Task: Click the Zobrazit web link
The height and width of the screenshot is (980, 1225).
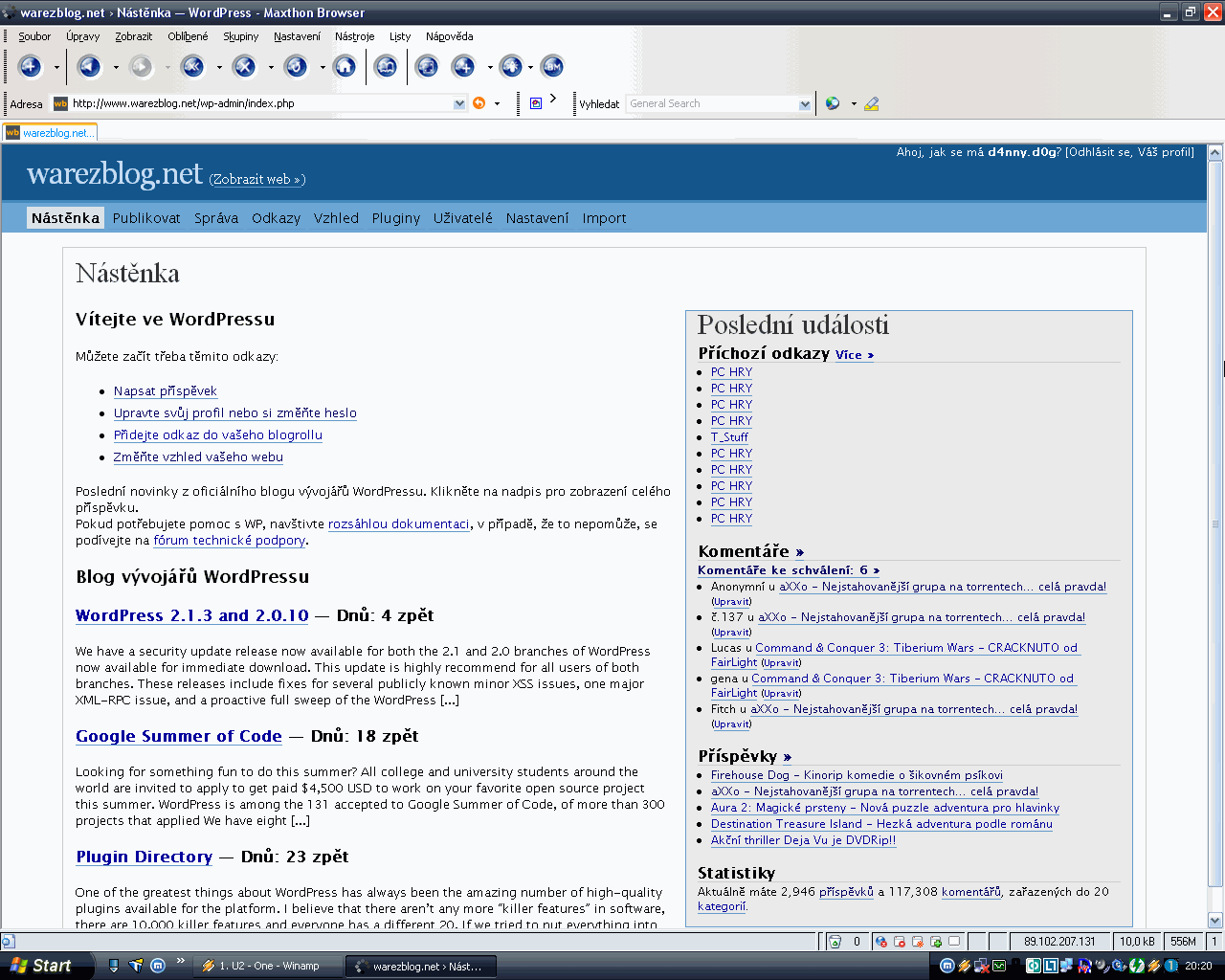Action: 257,179
